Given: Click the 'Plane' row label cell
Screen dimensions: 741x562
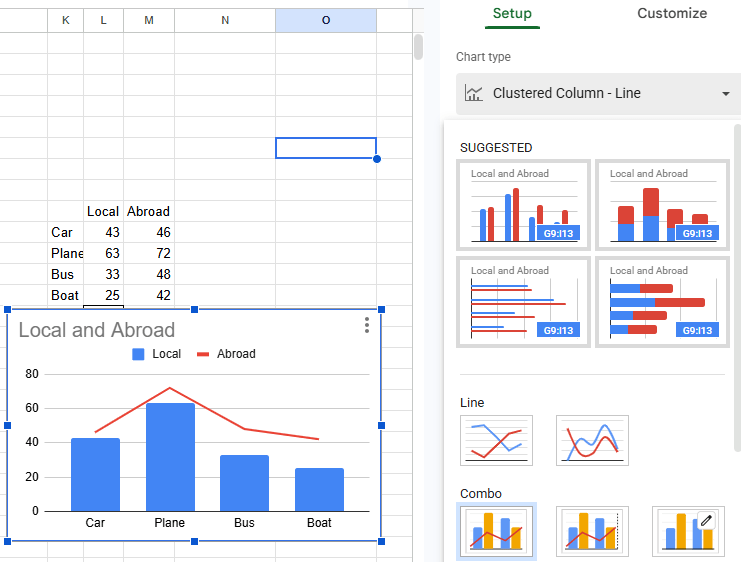Looking at the screenshot, I should (66, 253).
